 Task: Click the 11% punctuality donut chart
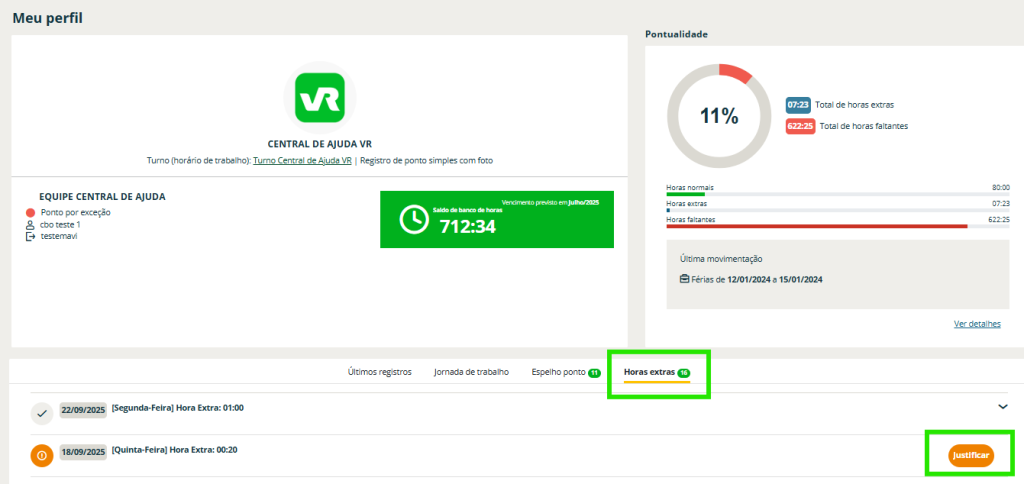click(x=718, y=116)
